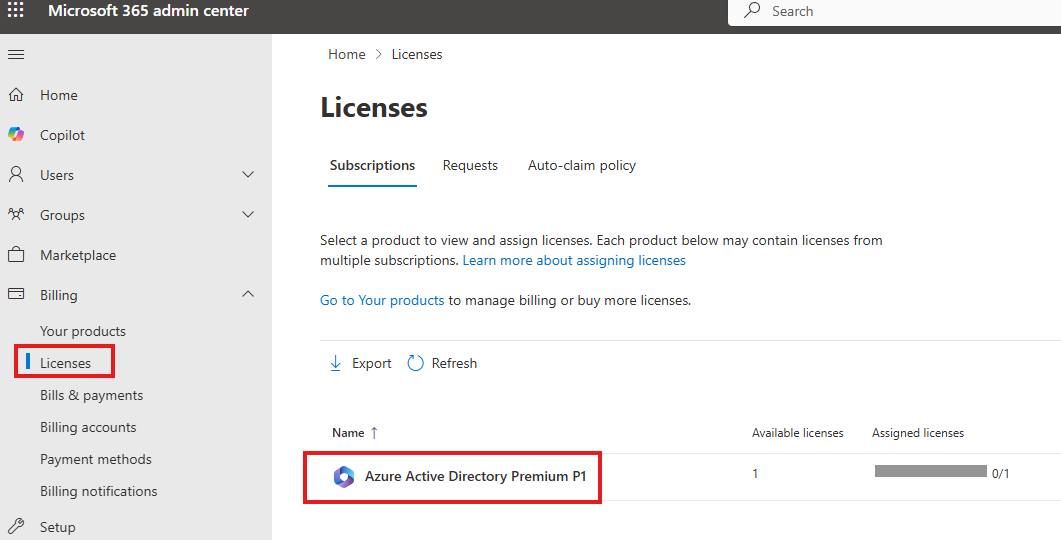Screen dimensions: 1061x540
Task: Click the Billing label in sidebar
Action: pos(59,295)
